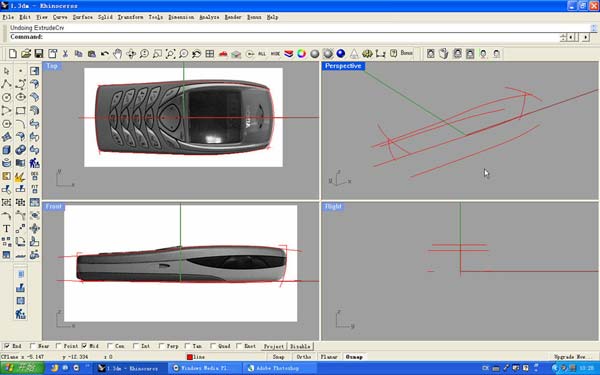Select the Pan hand tool
Viewport: 600px width, 375px height.
click(x=117, y=54)
